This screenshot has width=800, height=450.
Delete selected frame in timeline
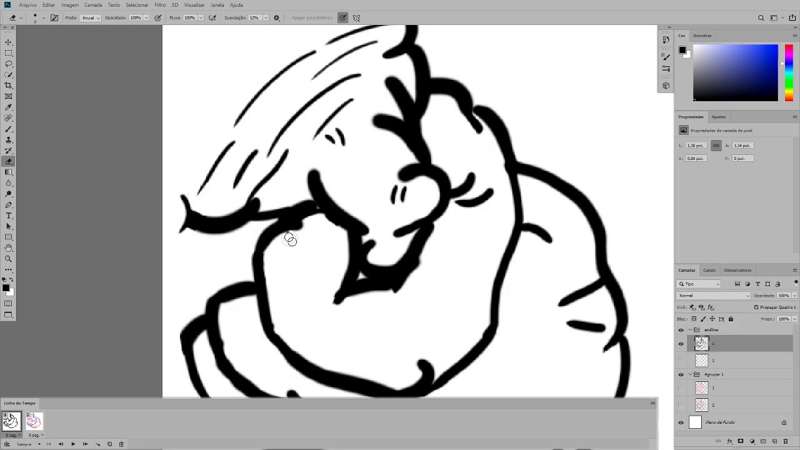click(x=121, y=444)
